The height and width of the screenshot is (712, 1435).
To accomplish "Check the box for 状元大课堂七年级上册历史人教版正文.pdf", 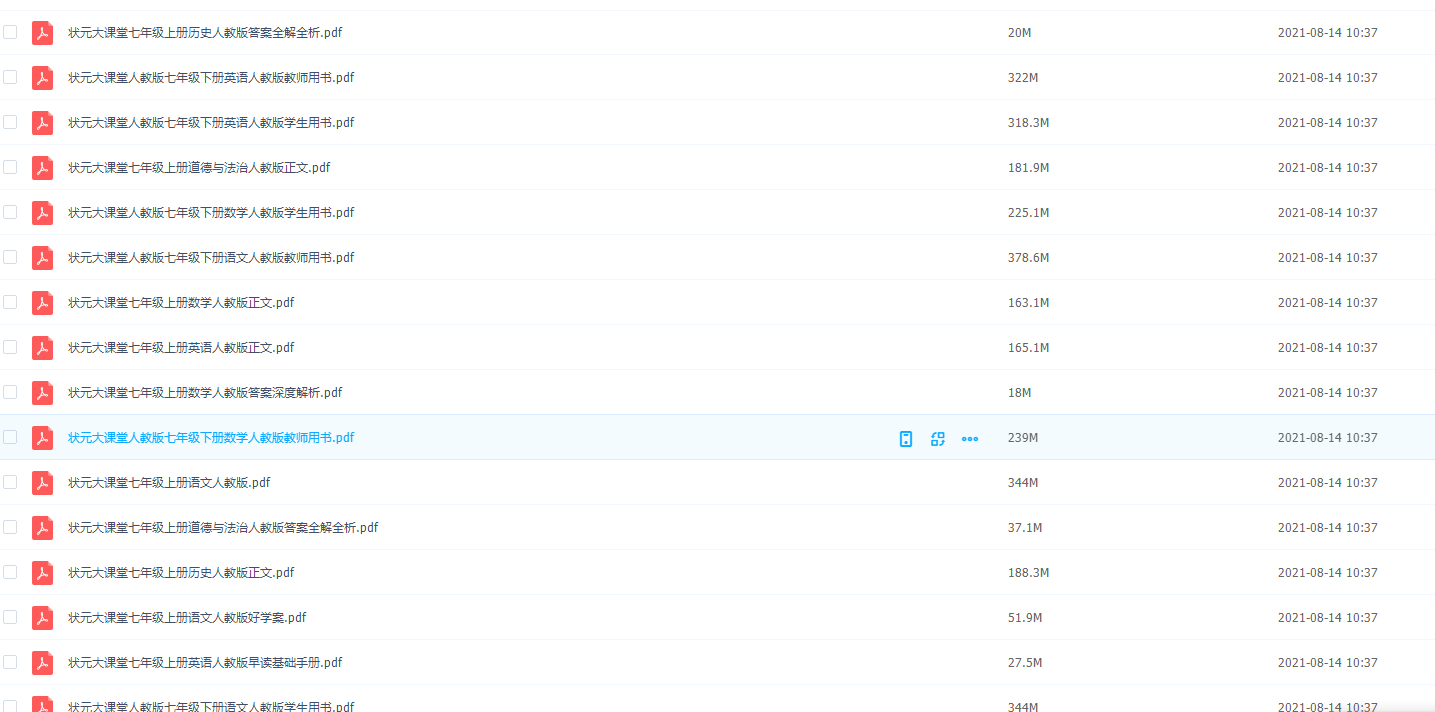I will (x=10, y=572).
